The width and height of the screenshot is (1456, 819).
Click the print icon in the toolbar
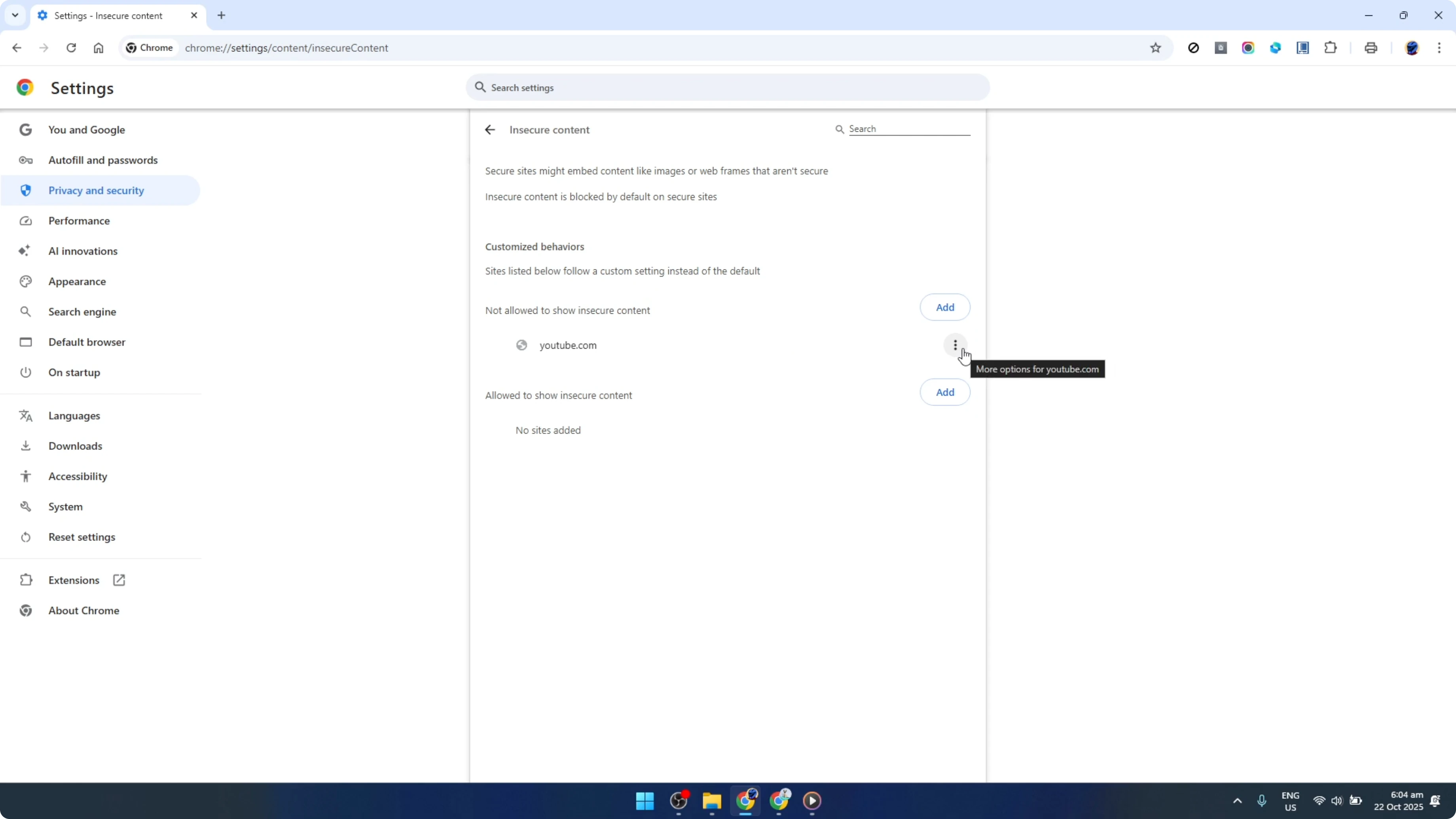click(x=1371, y=48)
